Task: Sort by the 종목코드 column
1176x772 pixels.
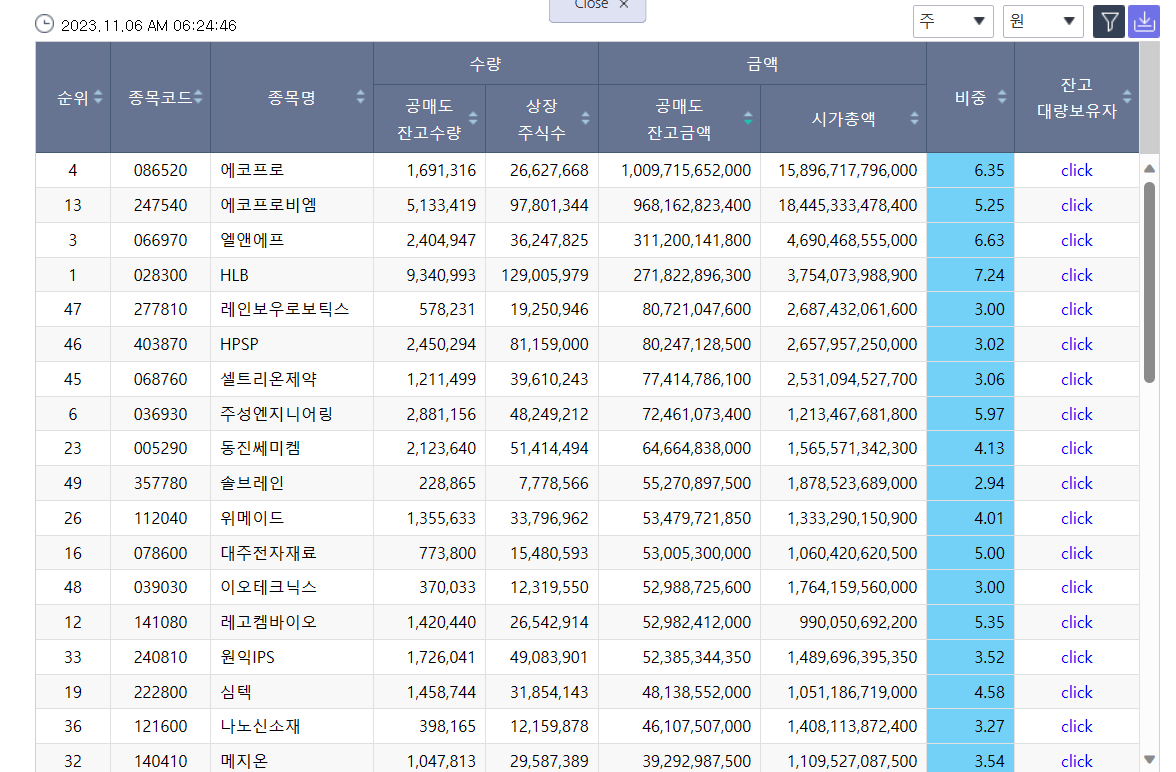Action: click(x=199, y=97)
